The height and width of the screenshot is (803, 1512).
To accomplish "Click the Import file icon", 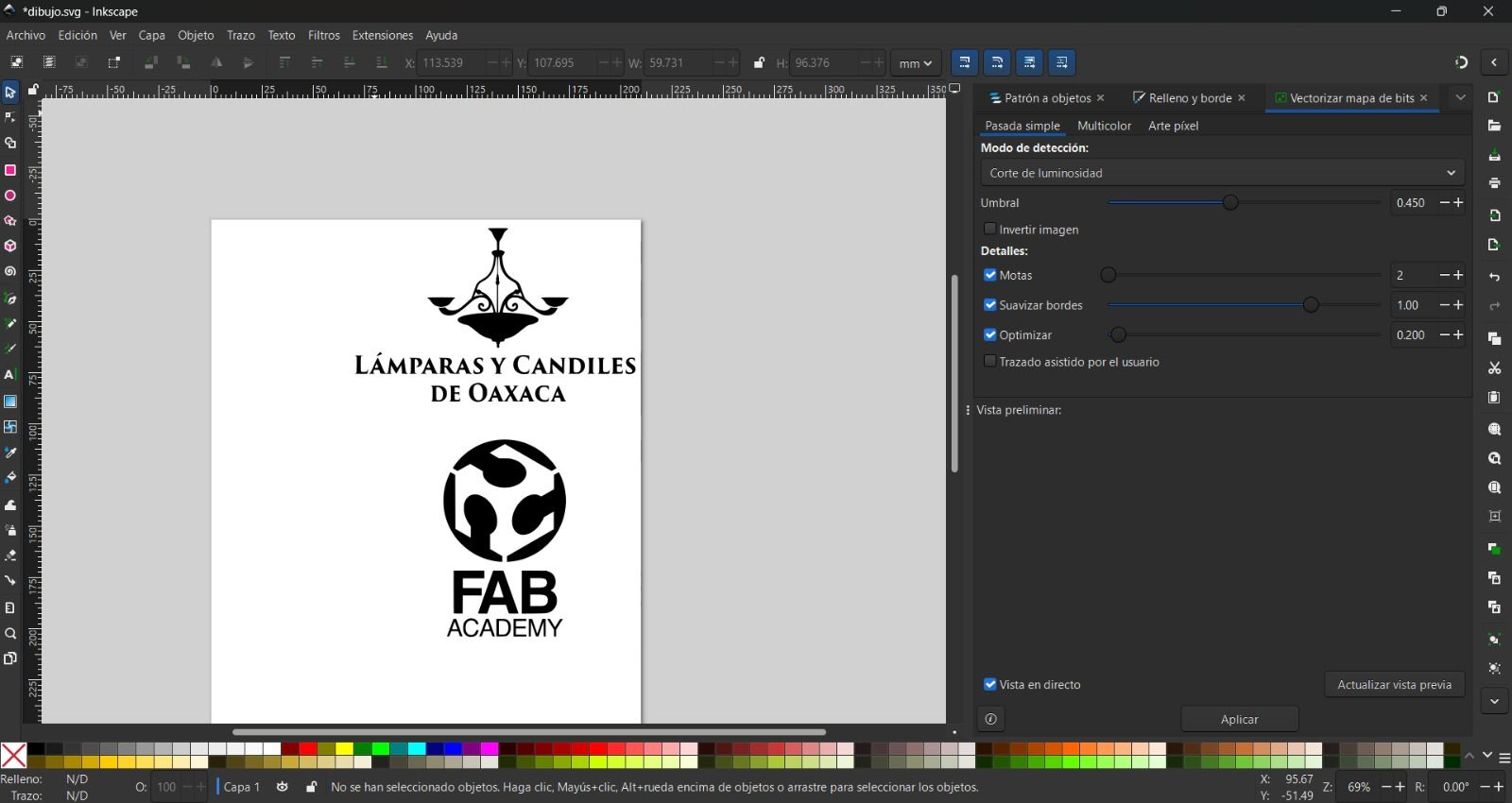I will point(1494,216).
